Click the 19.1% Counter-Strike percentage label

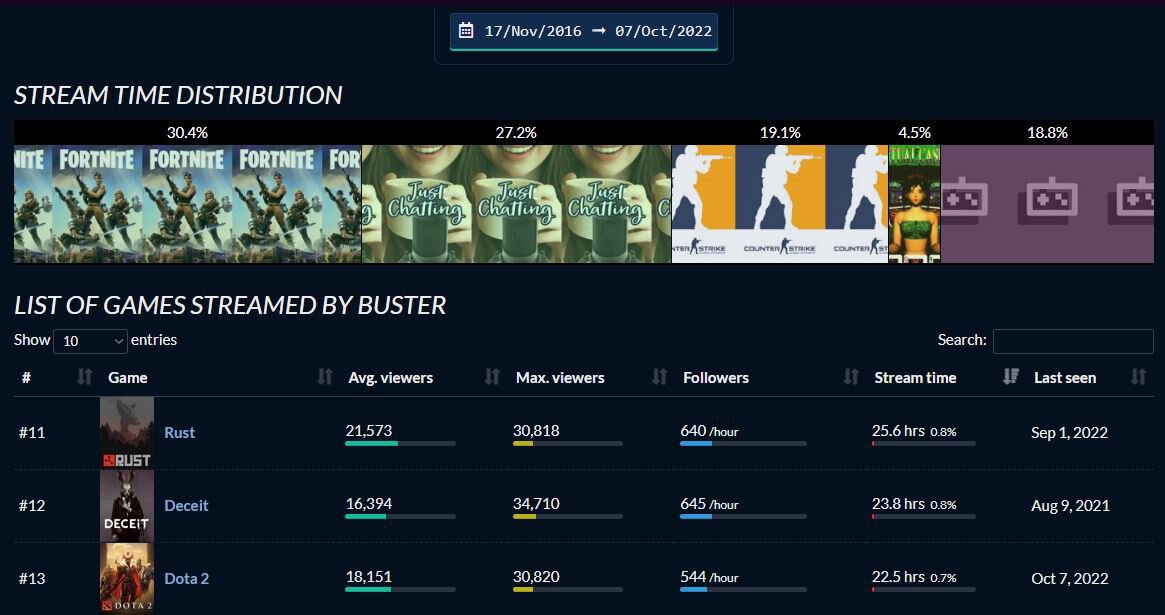point(780,133)
